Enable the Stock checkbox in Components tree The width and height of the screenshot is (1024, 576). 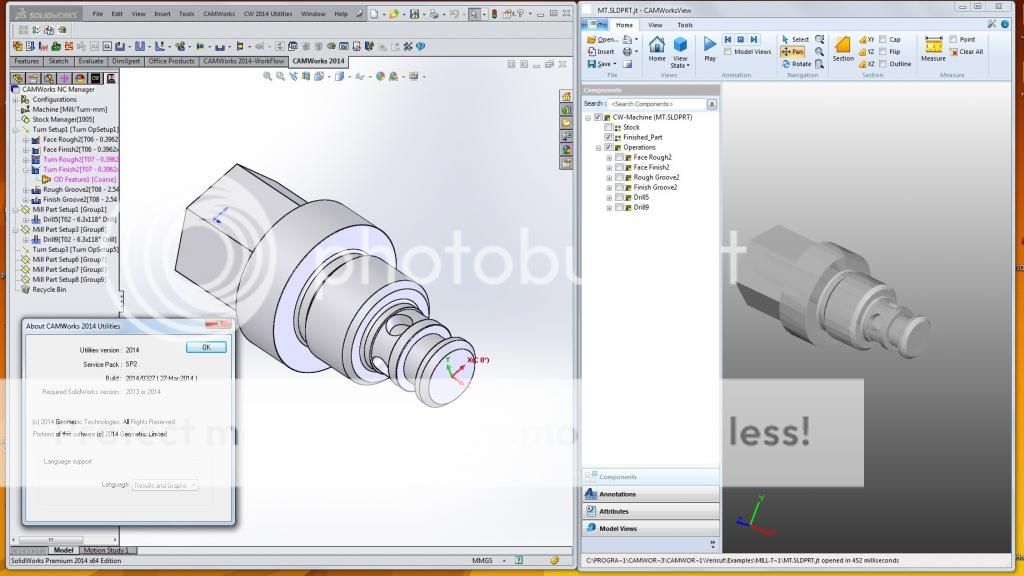607,127
